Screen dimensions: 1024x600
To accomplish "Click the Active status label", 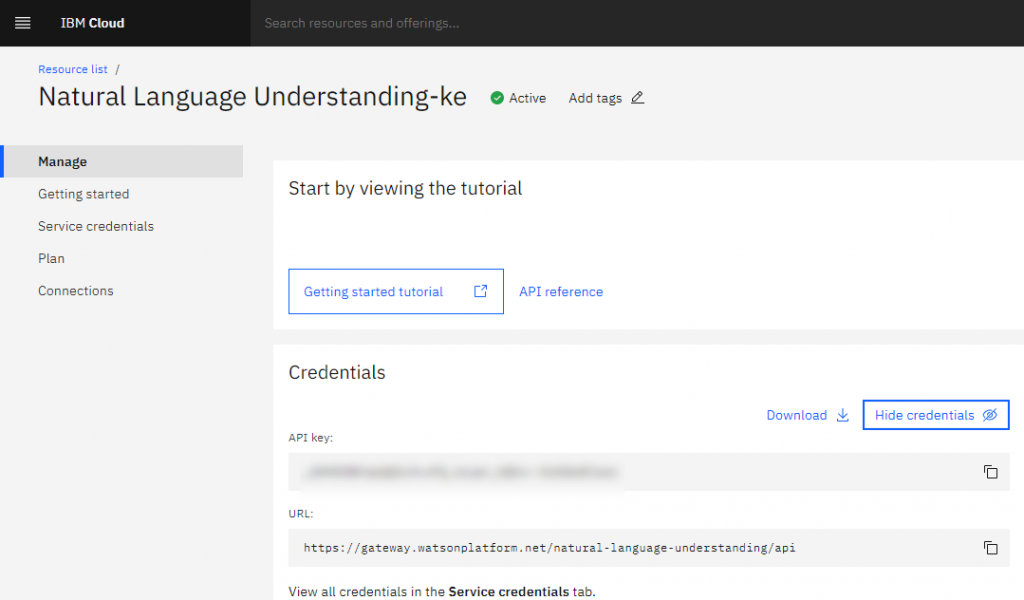I will coord(527,99).
